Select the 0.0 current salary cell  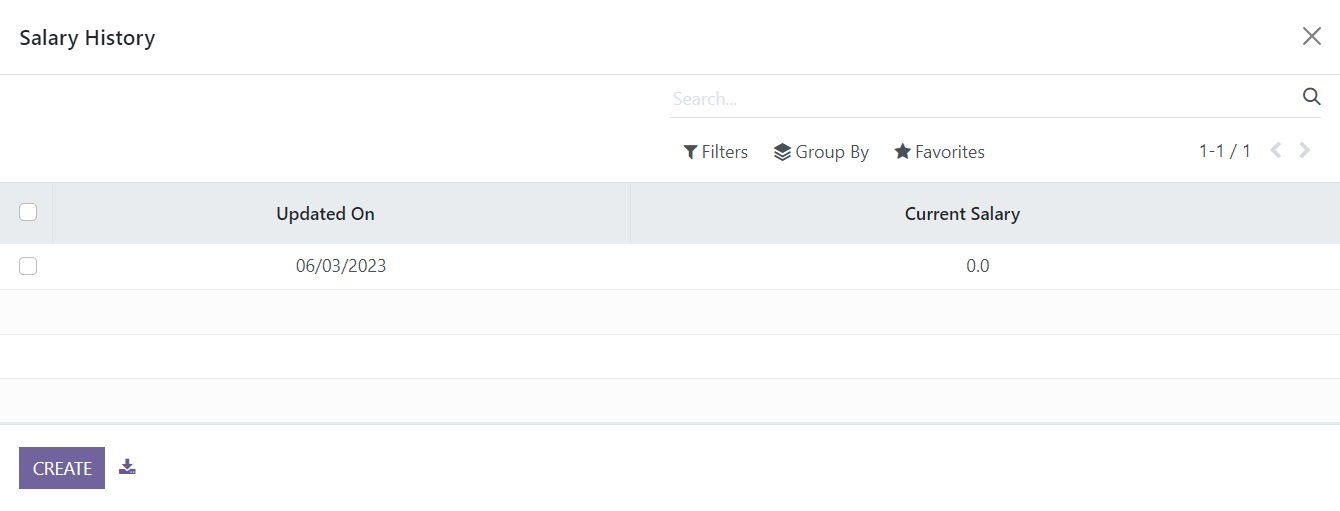click(x=977, y=266)
